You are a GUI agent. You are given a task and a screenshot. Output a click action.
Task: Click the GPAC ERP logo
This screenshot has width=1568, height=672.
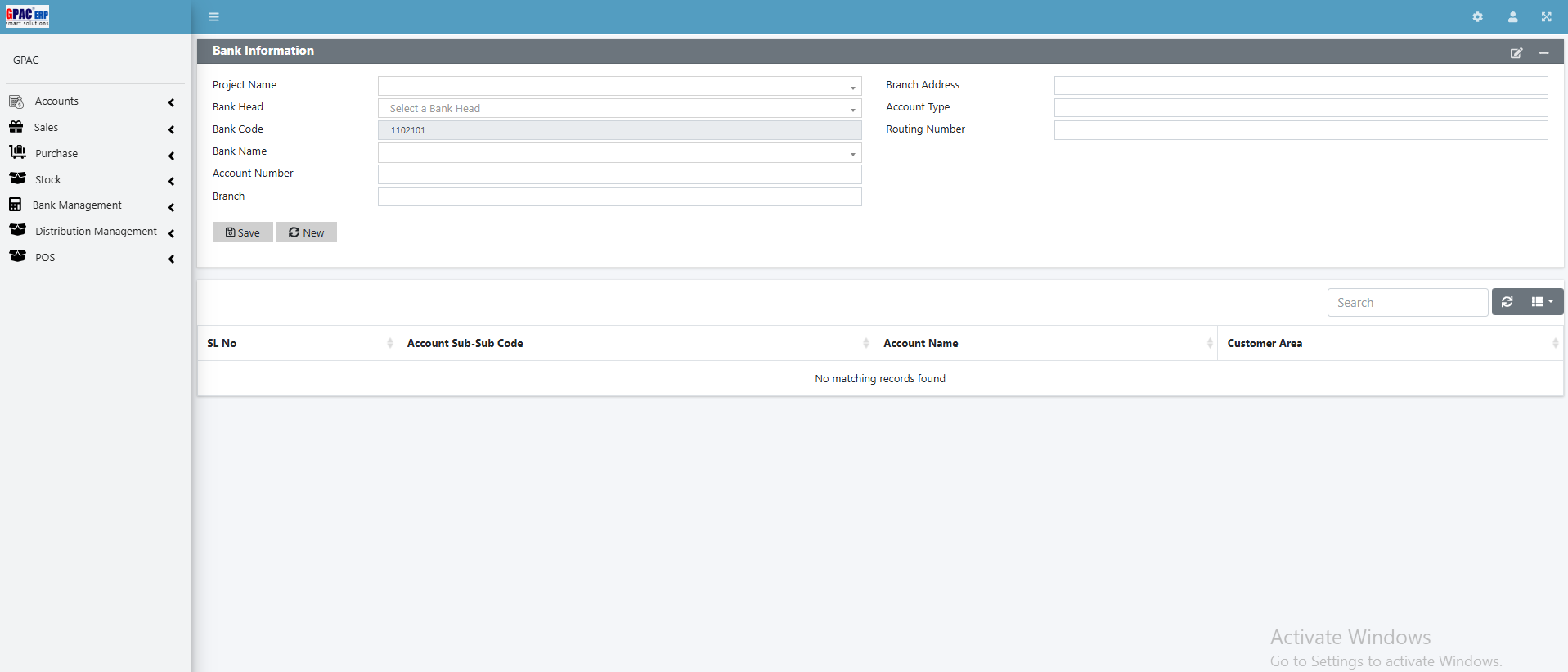(x=28, y=16)
